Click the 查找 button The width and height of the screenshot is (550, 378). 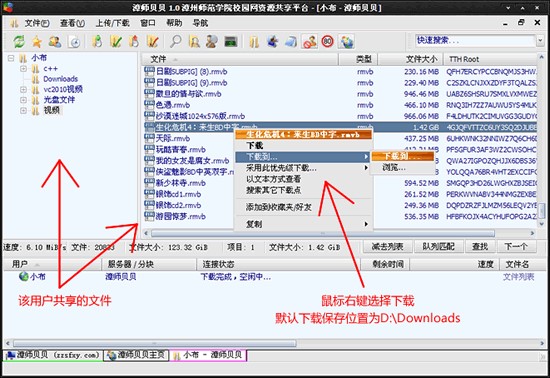[x=480, y=247]
